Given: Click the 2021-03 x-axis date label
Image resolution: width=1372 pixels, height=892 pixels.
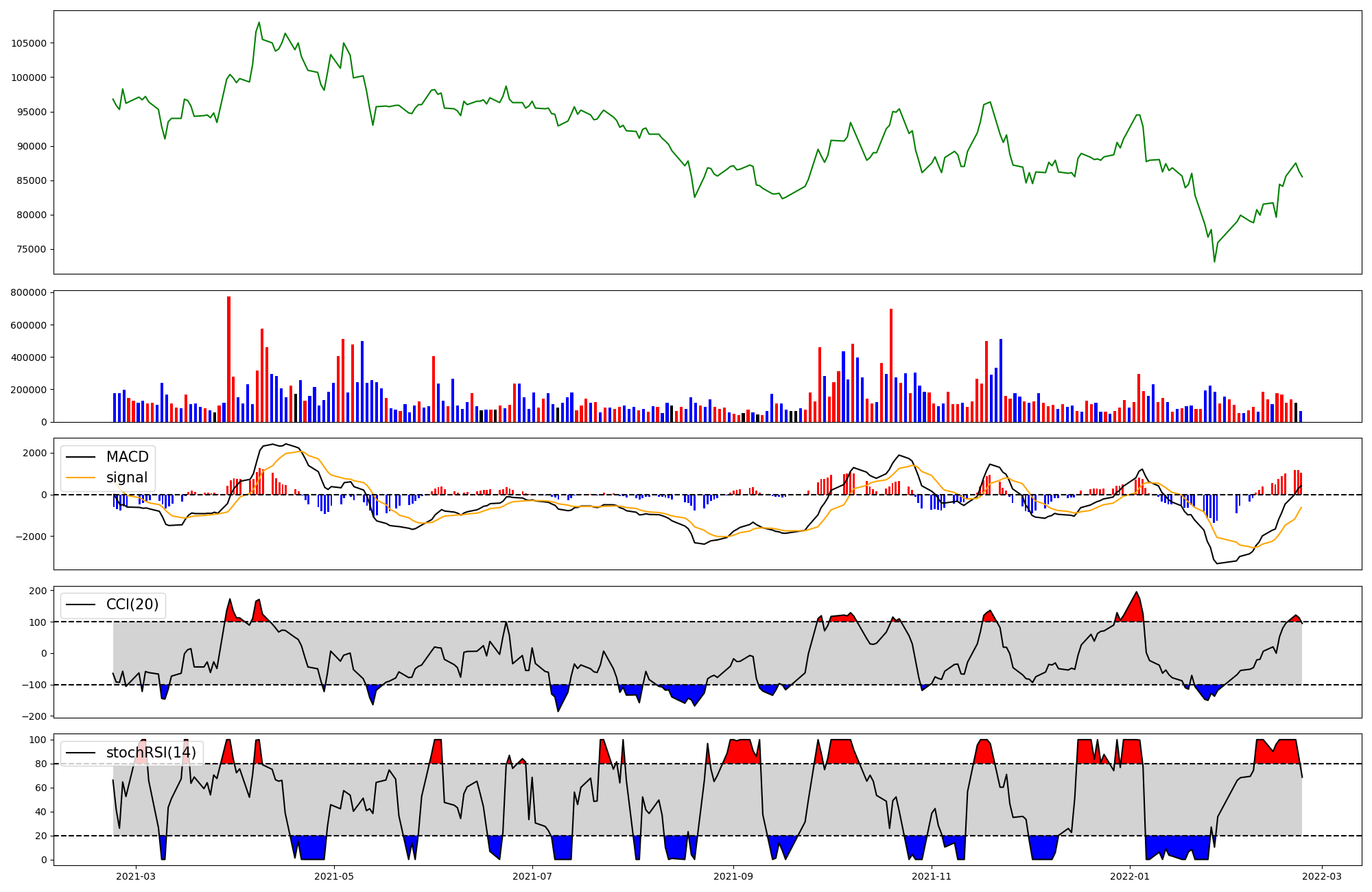Looking at the screenshot, I should [136, 876].
